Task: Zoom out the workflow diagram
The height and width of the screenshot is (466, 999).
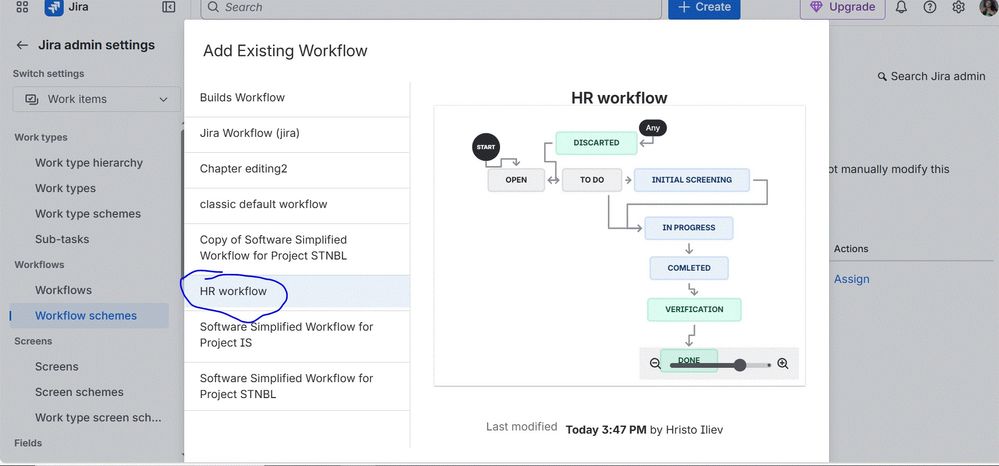Action: [655, 363]
